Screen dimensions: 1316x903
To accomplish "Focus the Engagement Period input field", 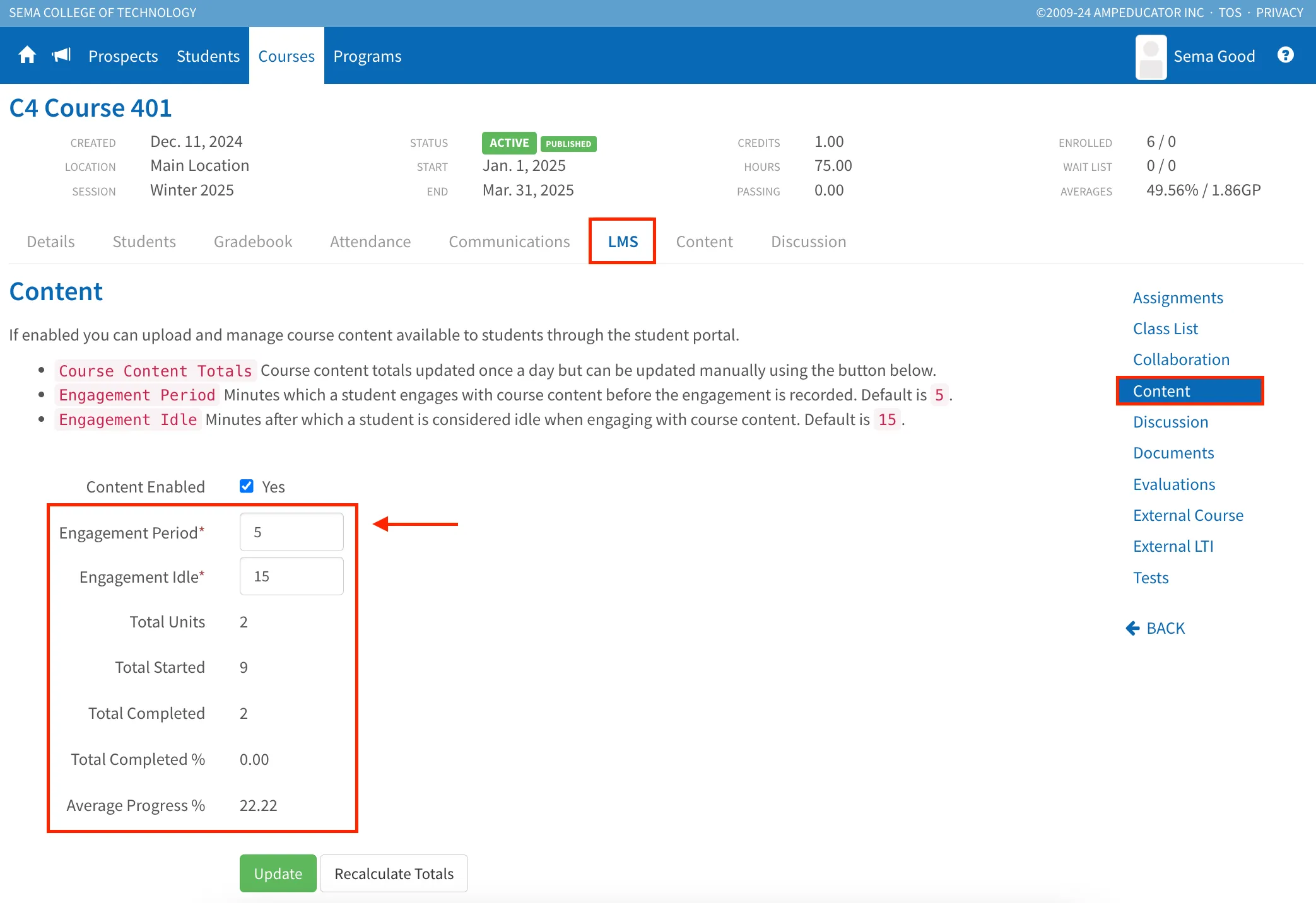I will (x=291, y=532).
